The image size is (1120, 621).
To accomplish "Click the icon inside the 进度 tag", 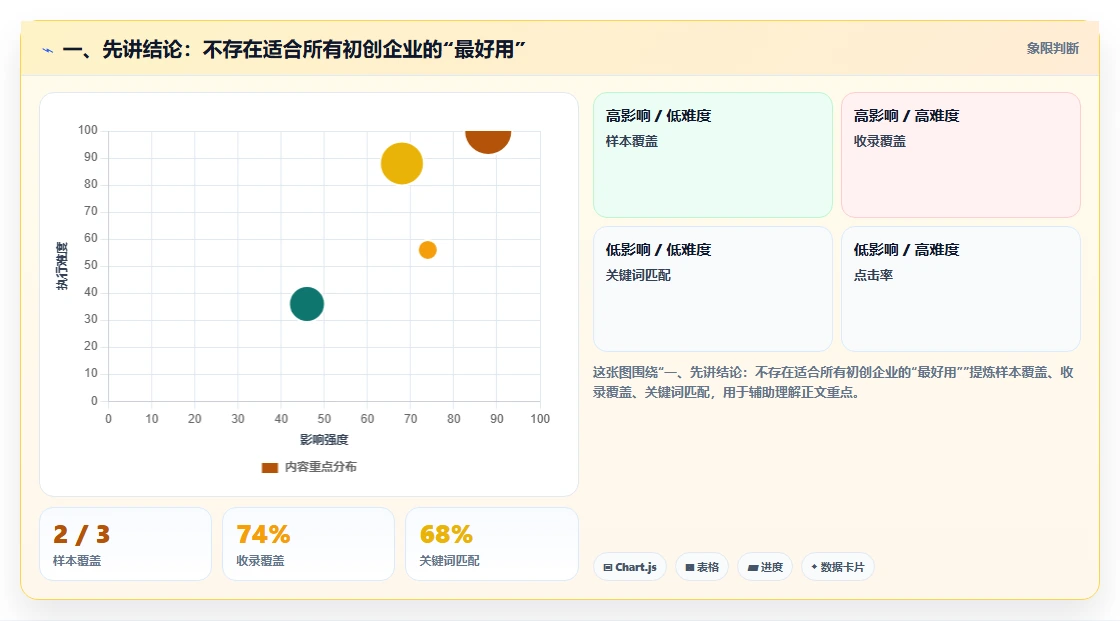I will tap(753, 567).
